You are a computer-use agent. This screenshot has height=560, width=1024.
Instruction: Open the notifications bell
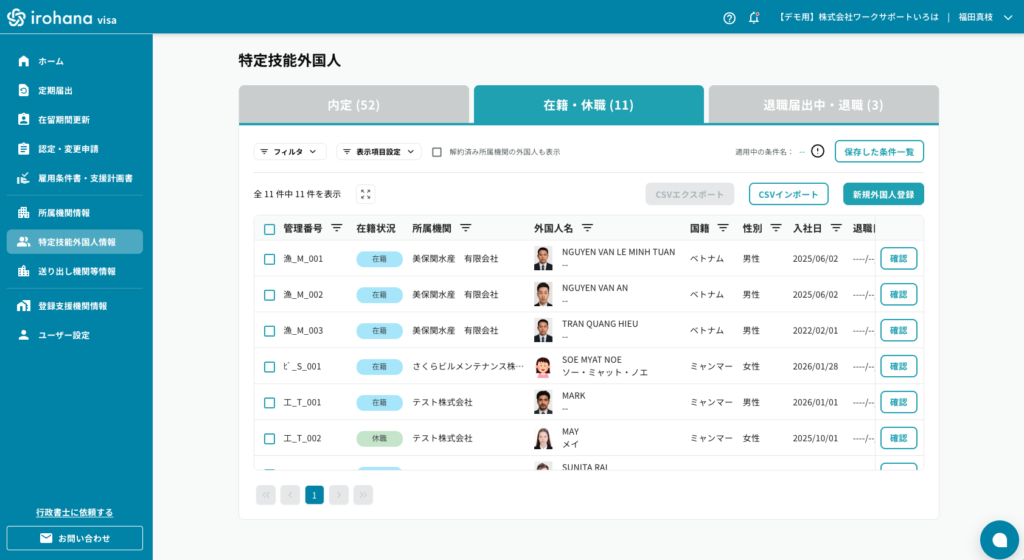pyautogui.click(x=754, y=18)
